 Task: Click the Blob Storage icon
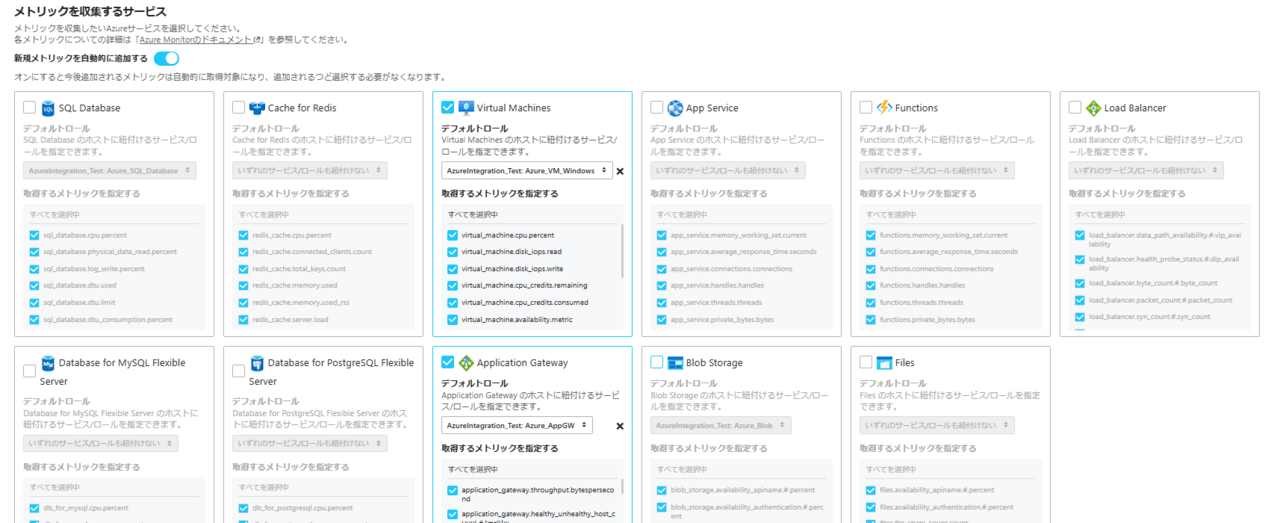point(675,362)
